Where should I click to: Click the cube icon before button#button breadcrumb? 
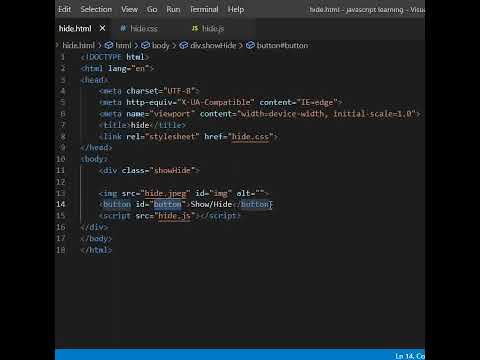click(x=250, y=45)
